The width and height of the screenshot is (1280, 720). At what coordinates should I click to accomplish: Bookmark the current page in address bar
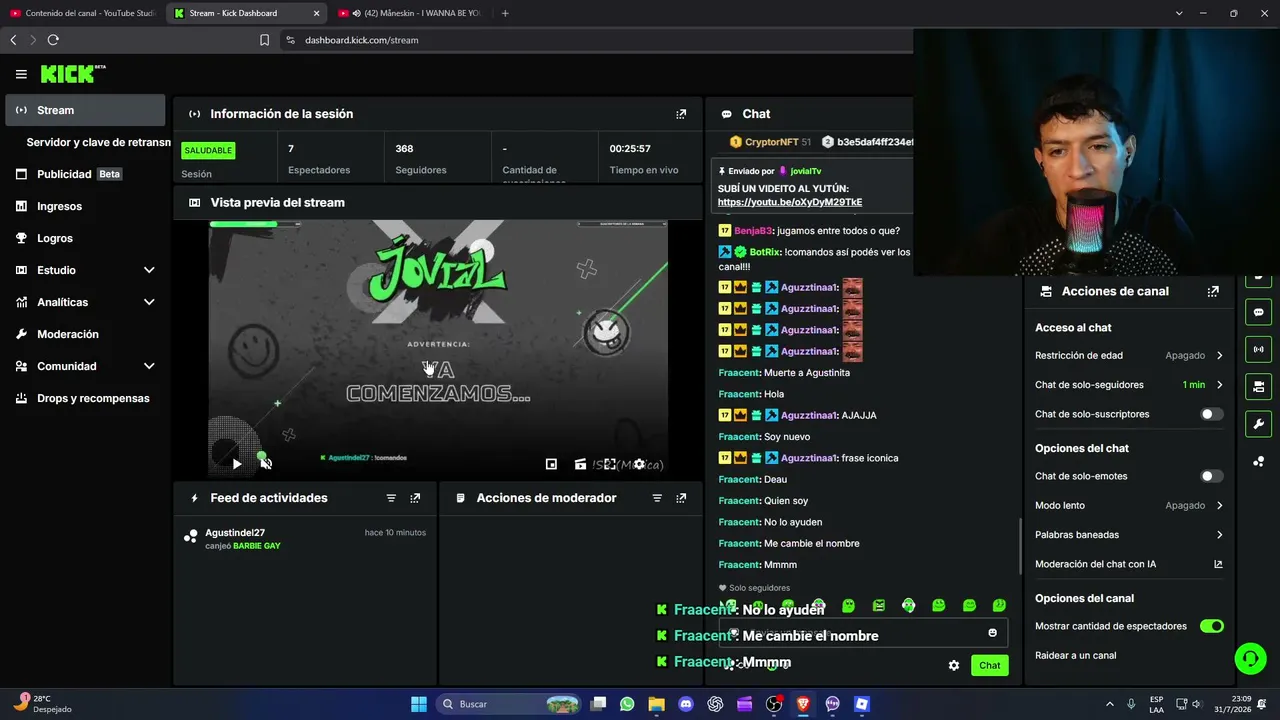[264, 40]
